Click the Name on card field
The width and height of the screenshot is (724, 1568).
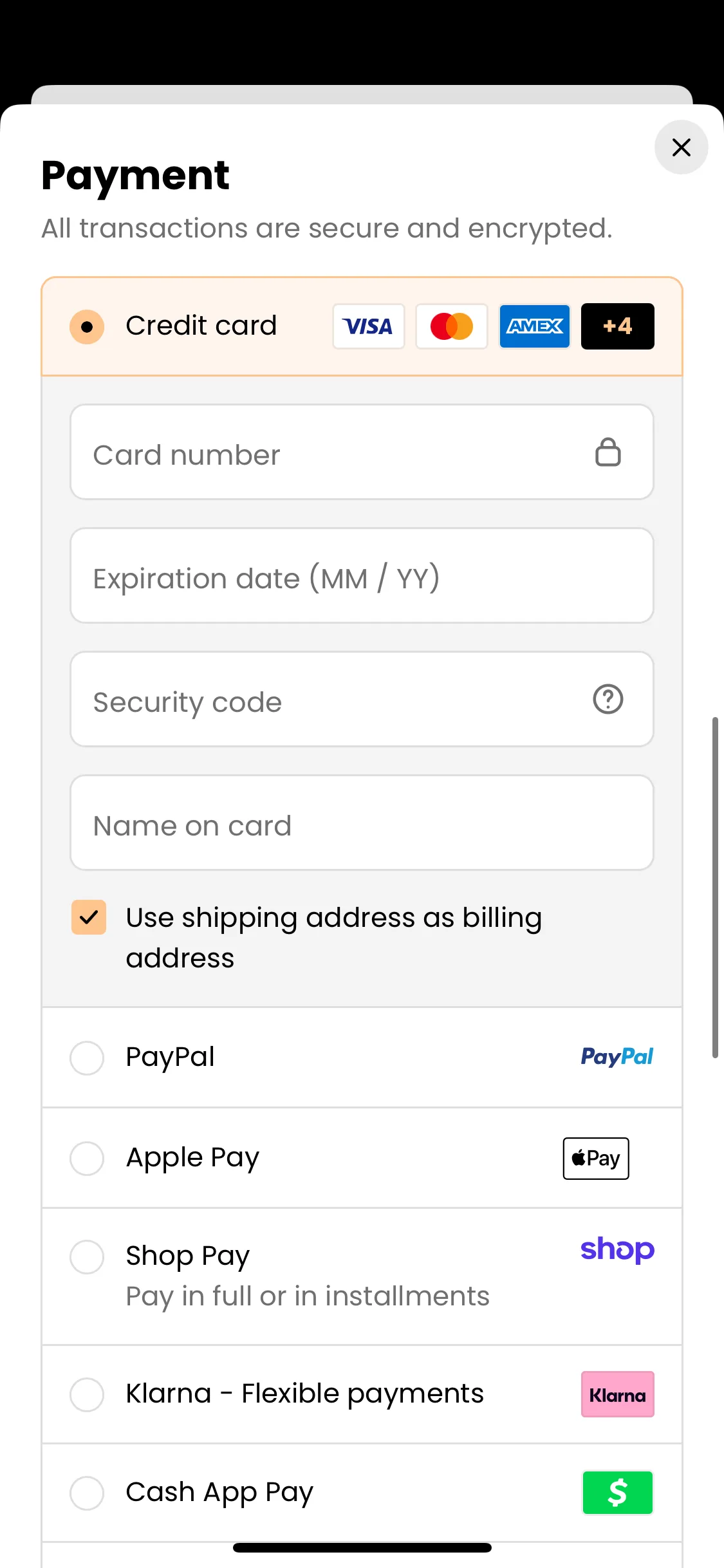pos(362,823)
